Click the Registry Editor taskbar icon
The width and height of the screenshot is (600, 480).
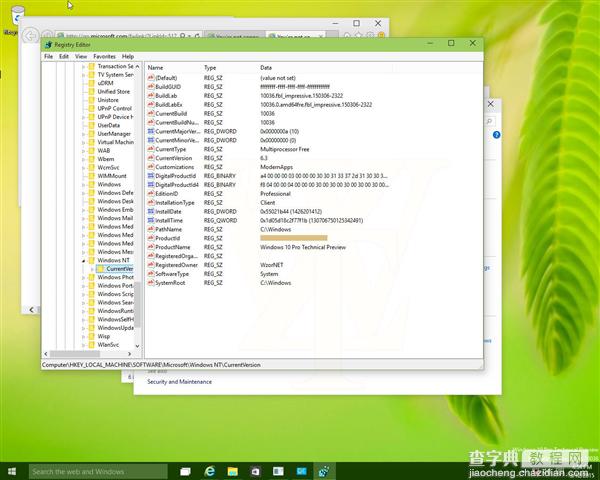pyautogui.click(x=324, y=472)
